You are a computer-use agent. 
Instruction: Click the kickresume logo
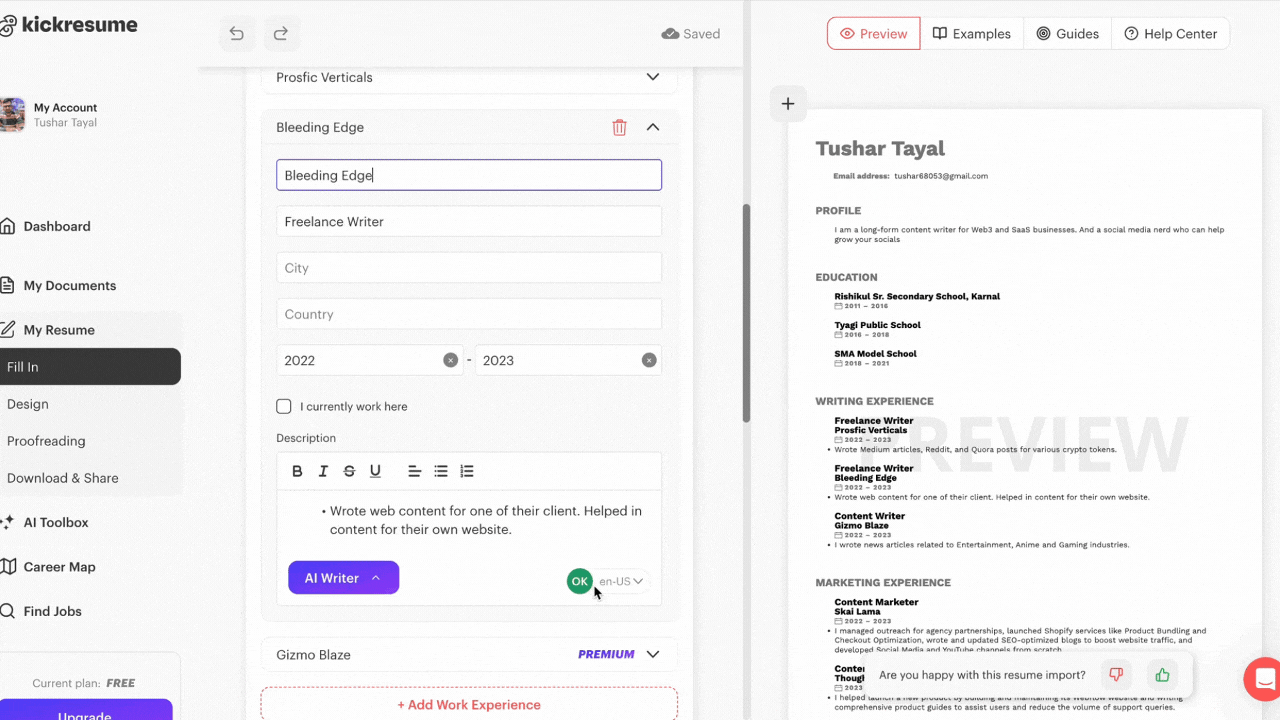[x=68, y=25]
